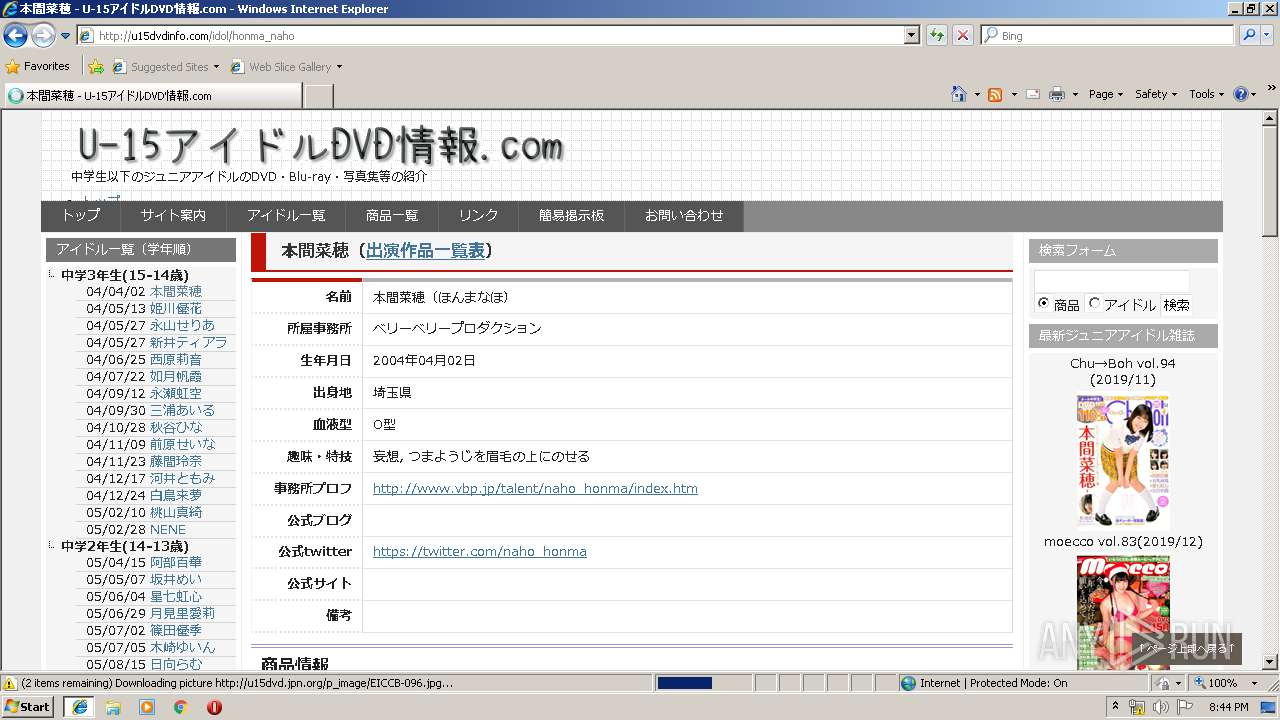Select the 商品 radio button
The width and height of the screenshot is (1280, 720).
coord(1043,303)
